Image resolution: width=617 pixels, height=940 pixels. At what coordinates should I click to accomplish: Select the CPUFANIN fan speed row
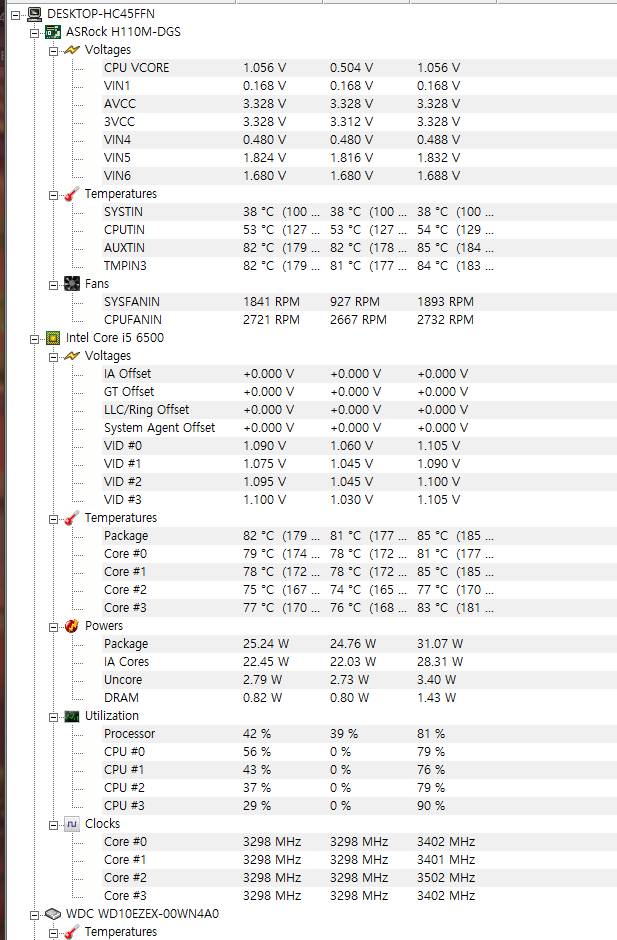(x=131, y=319)
